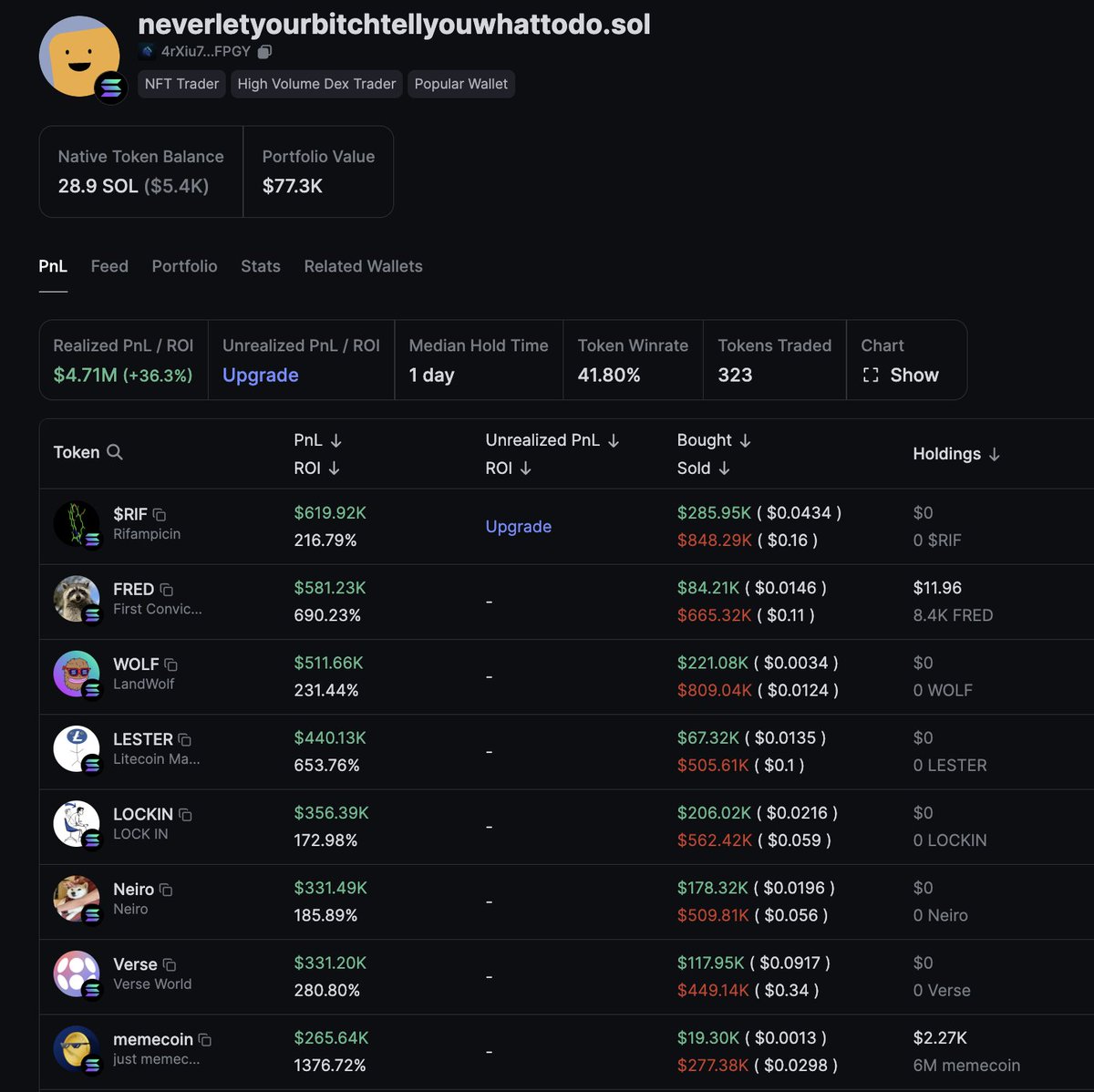Click the copy wallet address icon beside 4rXiu7...FPGY
Viewport: 1094px width, 1092px height.
263,52
